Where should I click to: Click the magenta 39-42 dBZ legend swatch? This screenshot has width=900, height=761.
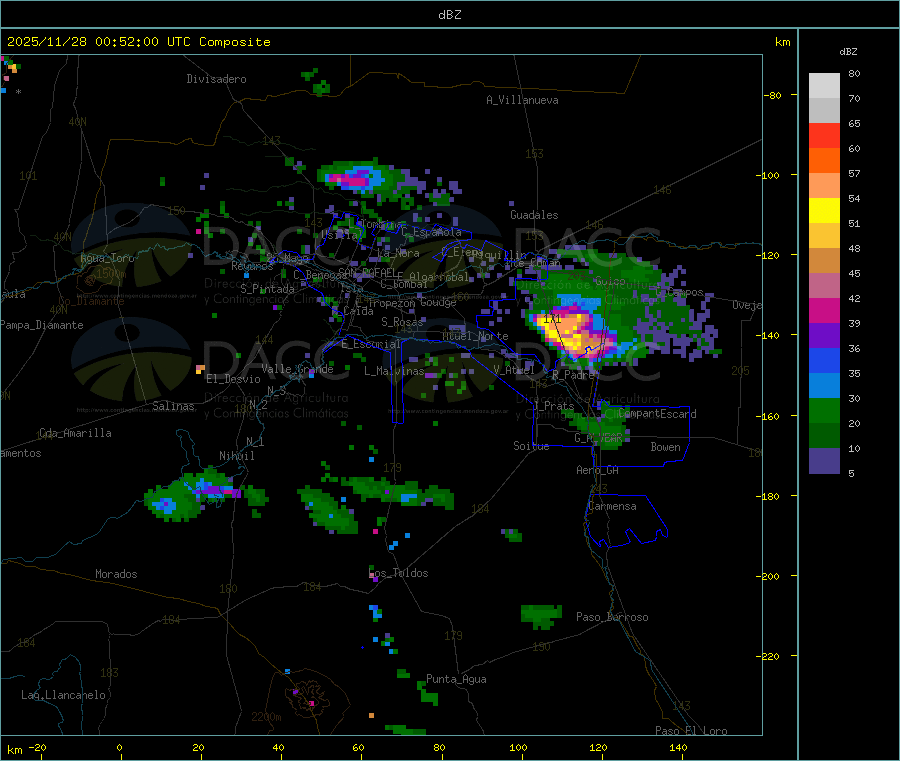[x=824, y=310]
